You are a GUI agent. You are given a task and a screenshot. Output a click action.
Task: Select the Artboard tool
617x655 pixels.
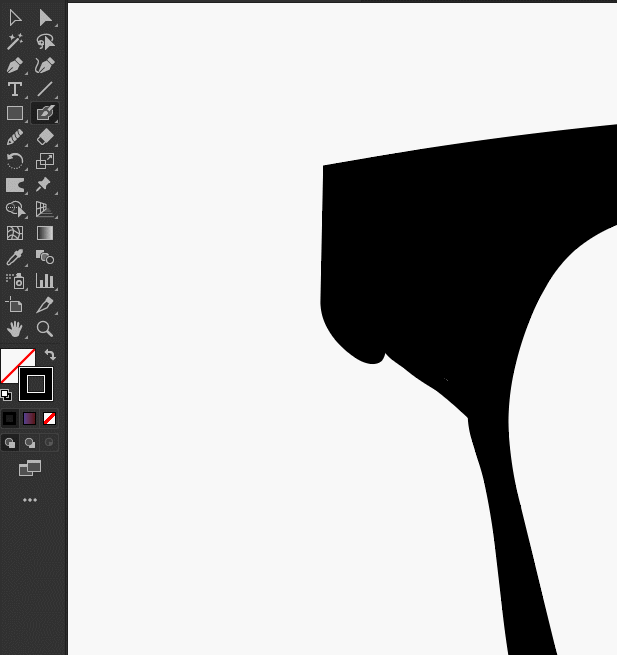[x=15, y=305]
